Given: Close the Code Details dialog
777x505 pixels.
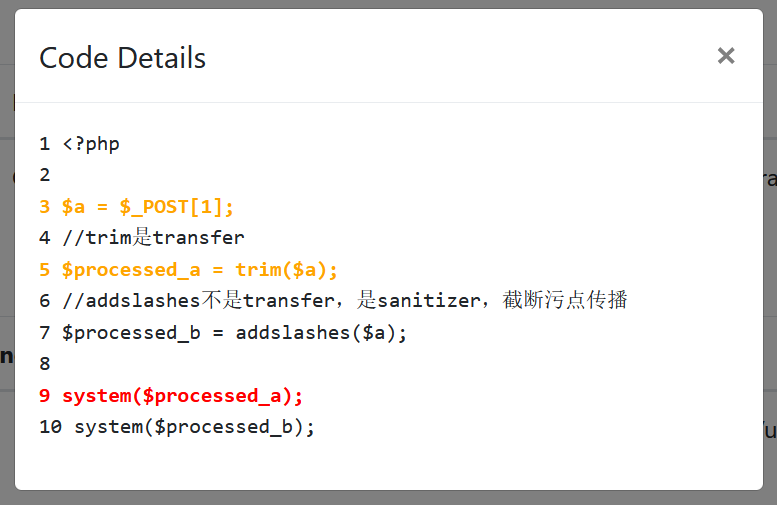Looking at the screenshot, I should [x=726, y=56].
